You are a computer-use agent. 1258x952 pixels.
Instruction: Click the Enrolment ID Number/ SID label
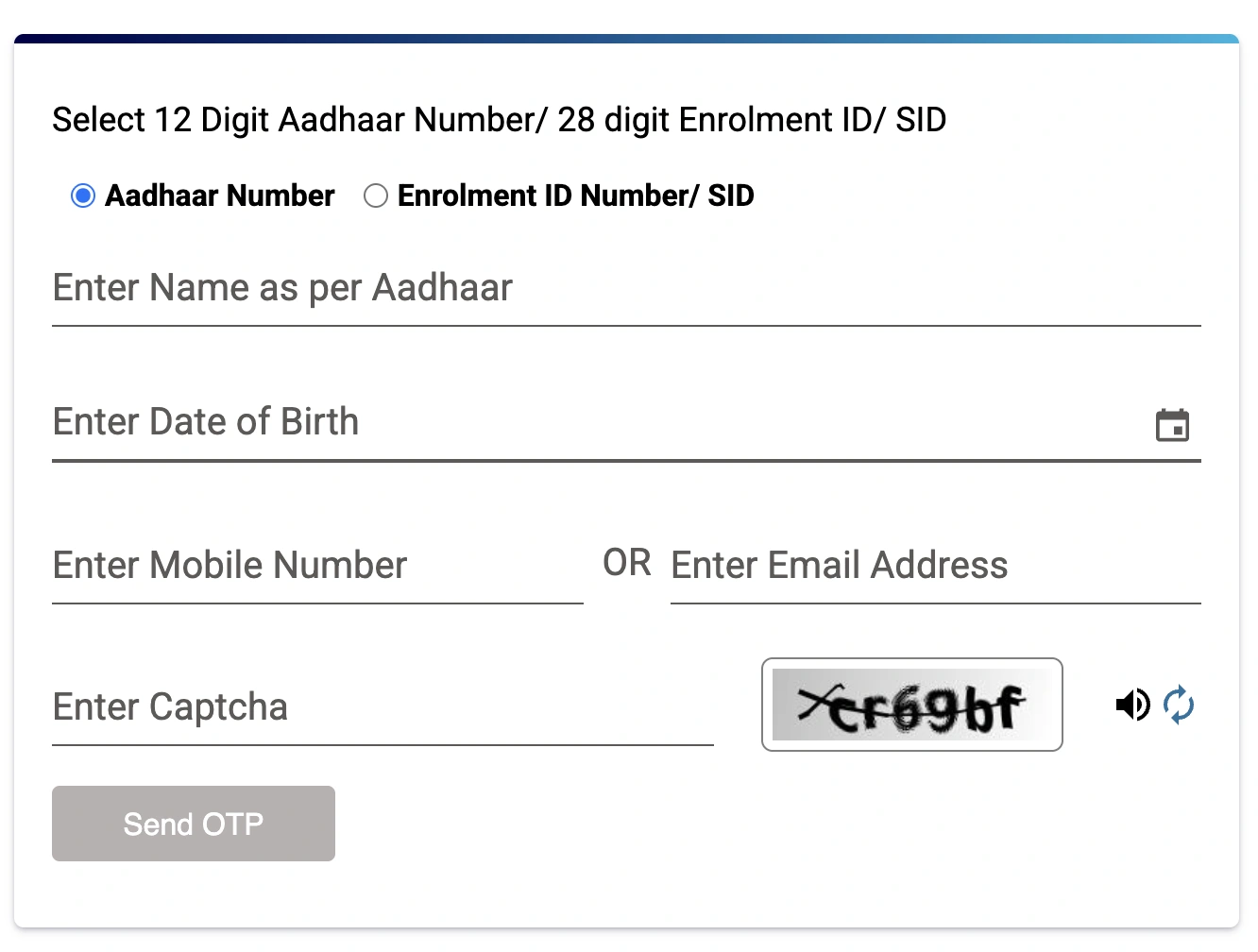tap(575, 195)
